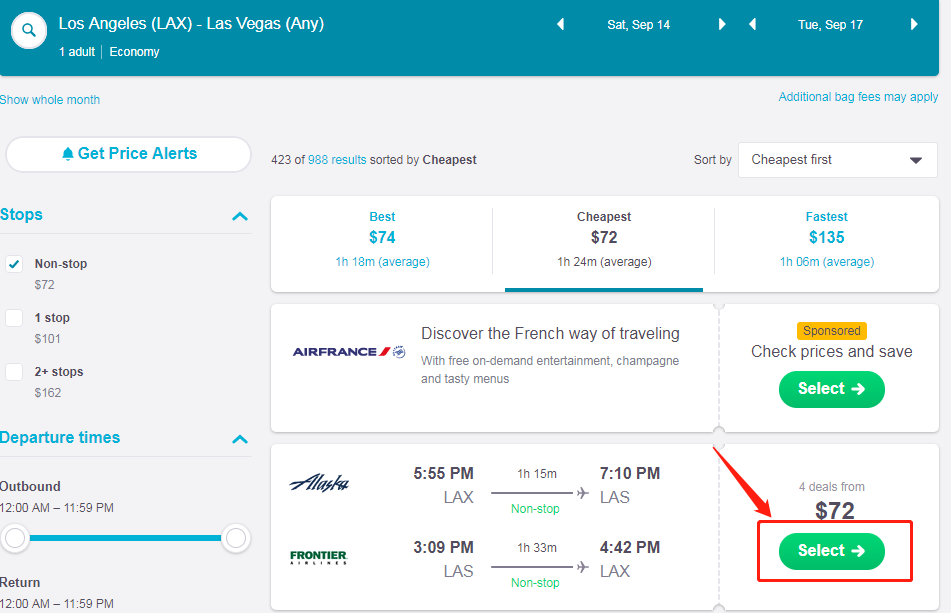
Task: Click the Air France logo
Action: pos(349,352)
